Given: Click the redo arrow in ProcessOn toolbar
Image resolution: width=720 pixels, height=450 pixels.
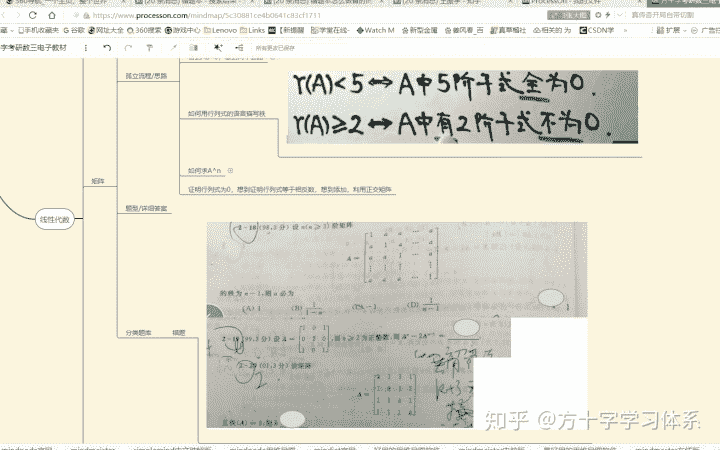Looking at the screenshot, I should [x=127, y=47].
